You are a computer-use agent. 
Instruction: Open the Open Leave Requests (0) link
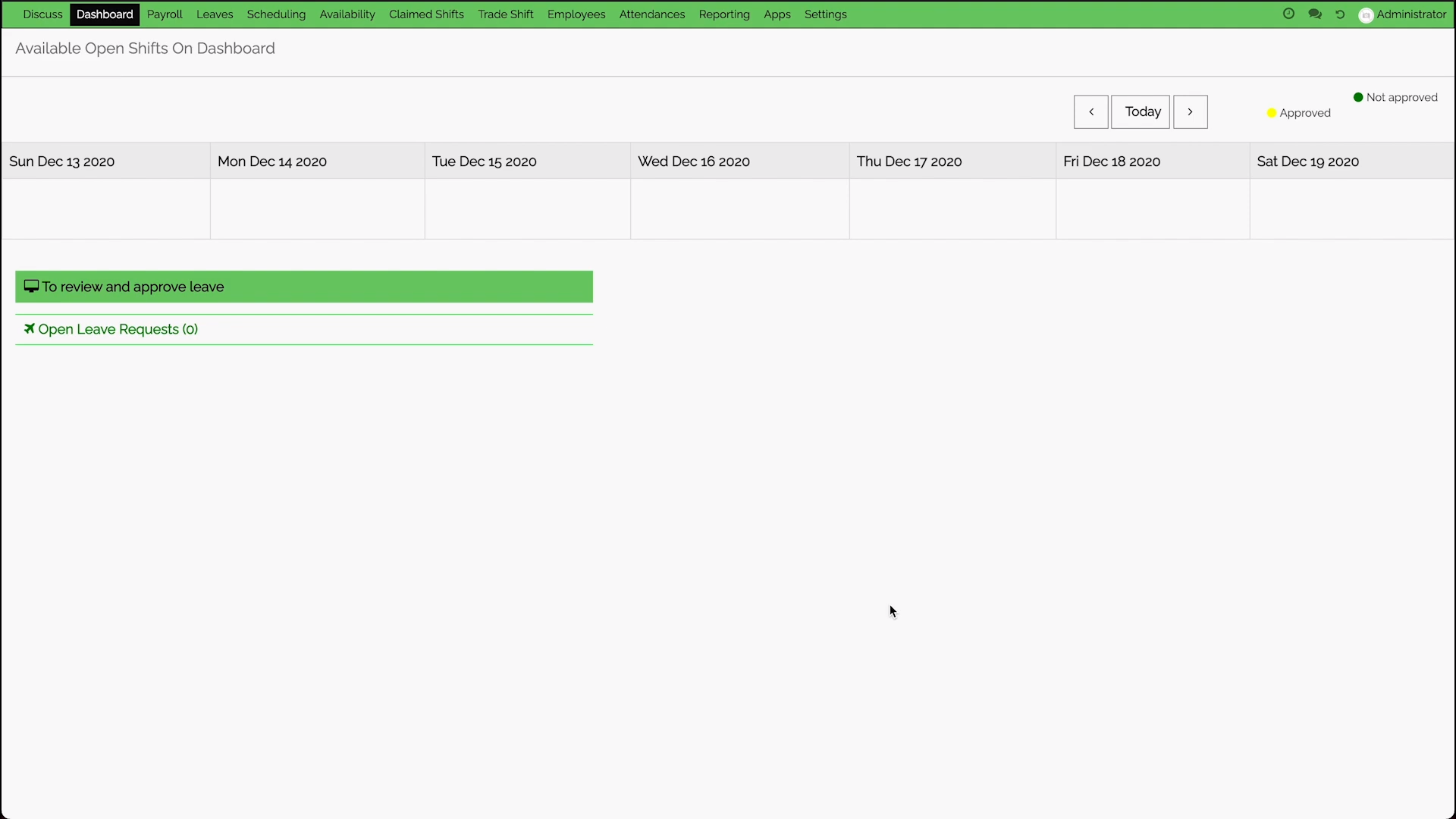[118, 329]
